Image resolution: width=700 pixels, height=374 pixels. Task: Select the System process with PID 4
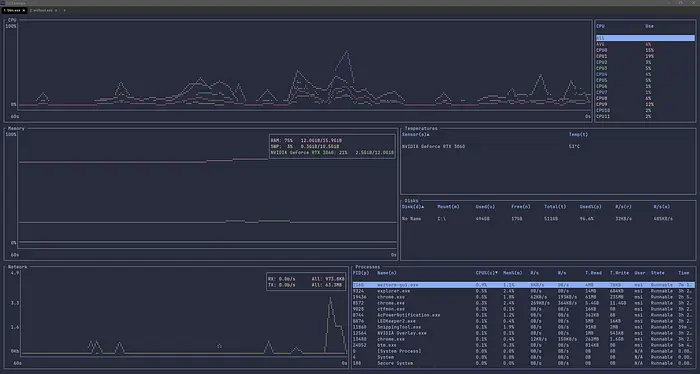(x=523, y=357)
